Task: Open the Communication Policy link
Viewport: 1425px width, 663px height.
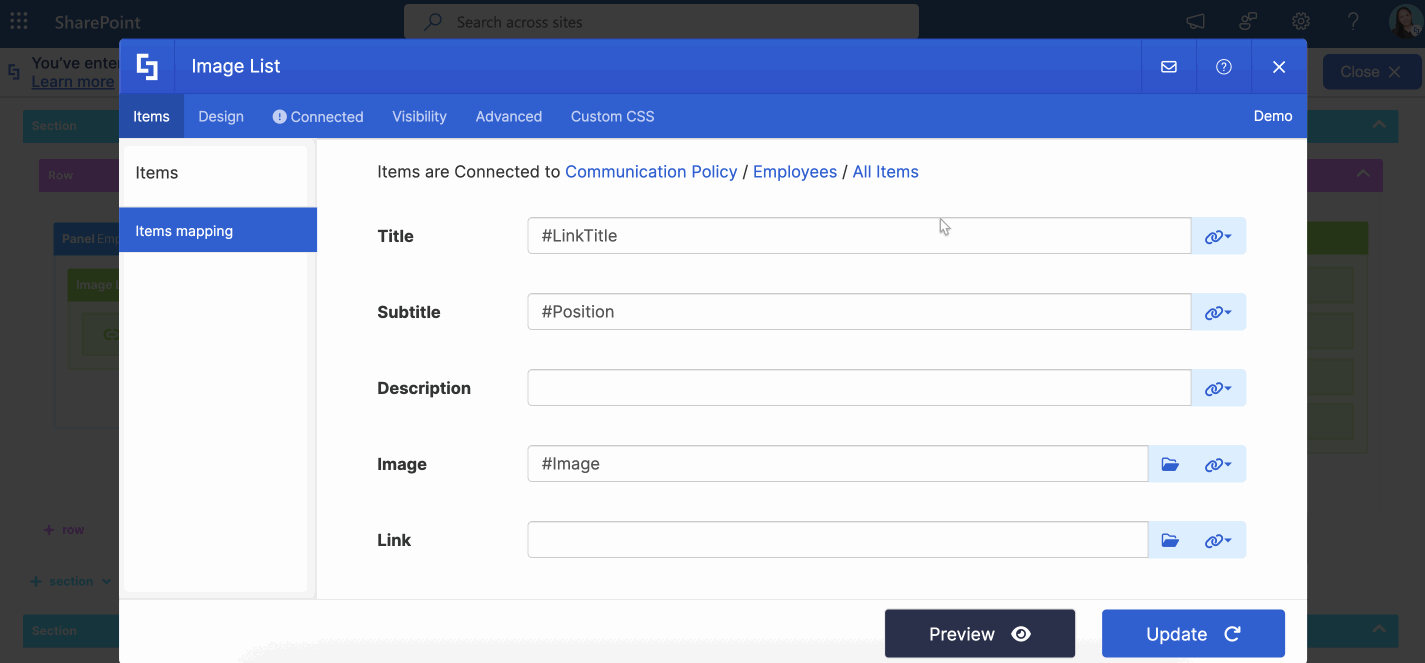Action: (651, 172)
